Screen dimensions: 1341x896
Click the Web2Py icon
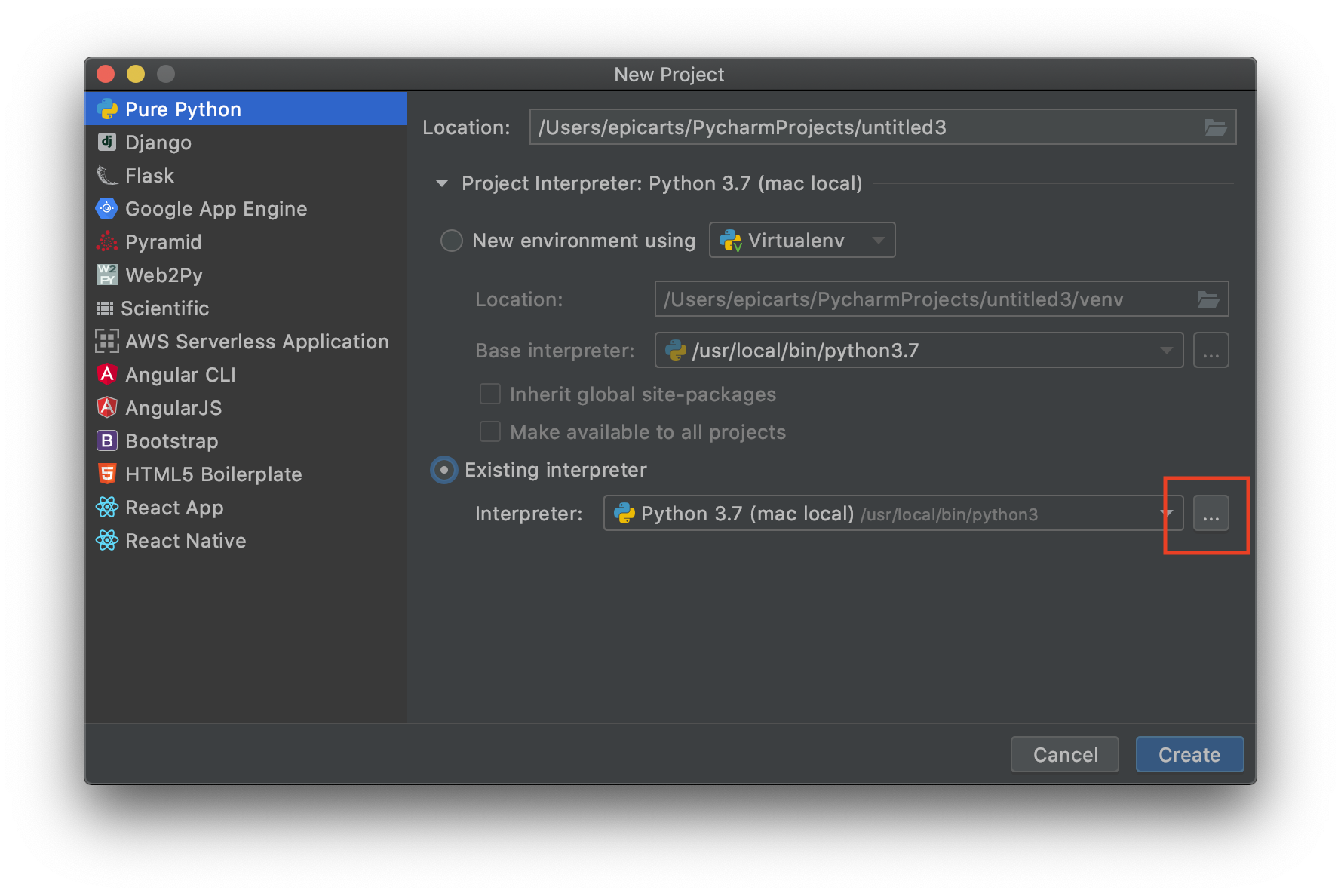tap(107, 275)
